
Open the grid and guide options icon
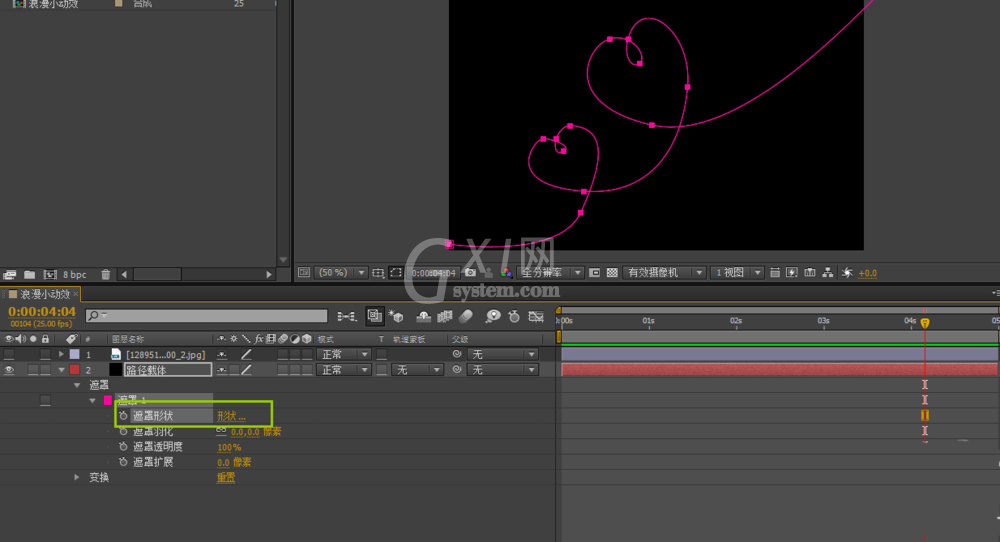(378, 273)
